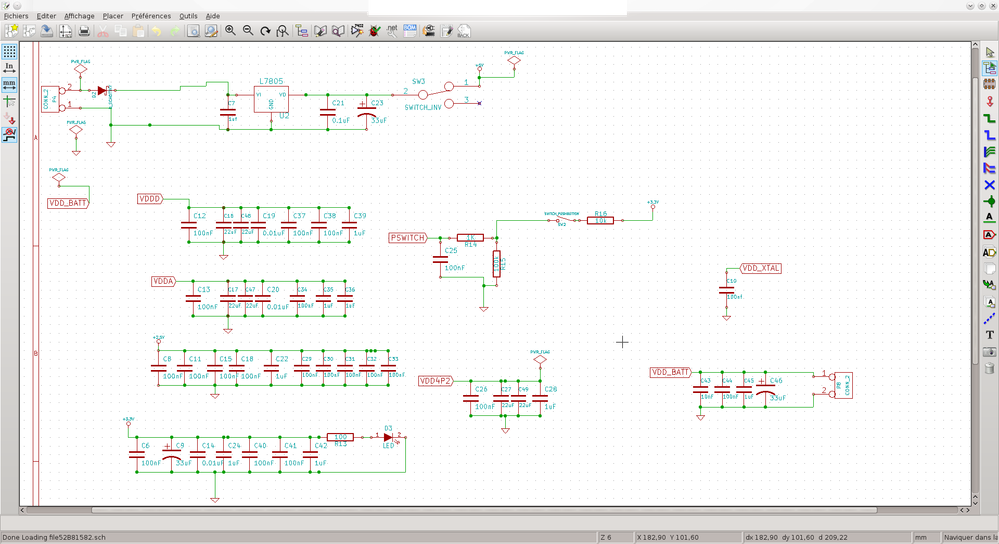This screenshot has height=544, width=999.
Task: Open the hierarchy navigator icon
Action: (302, 31)
